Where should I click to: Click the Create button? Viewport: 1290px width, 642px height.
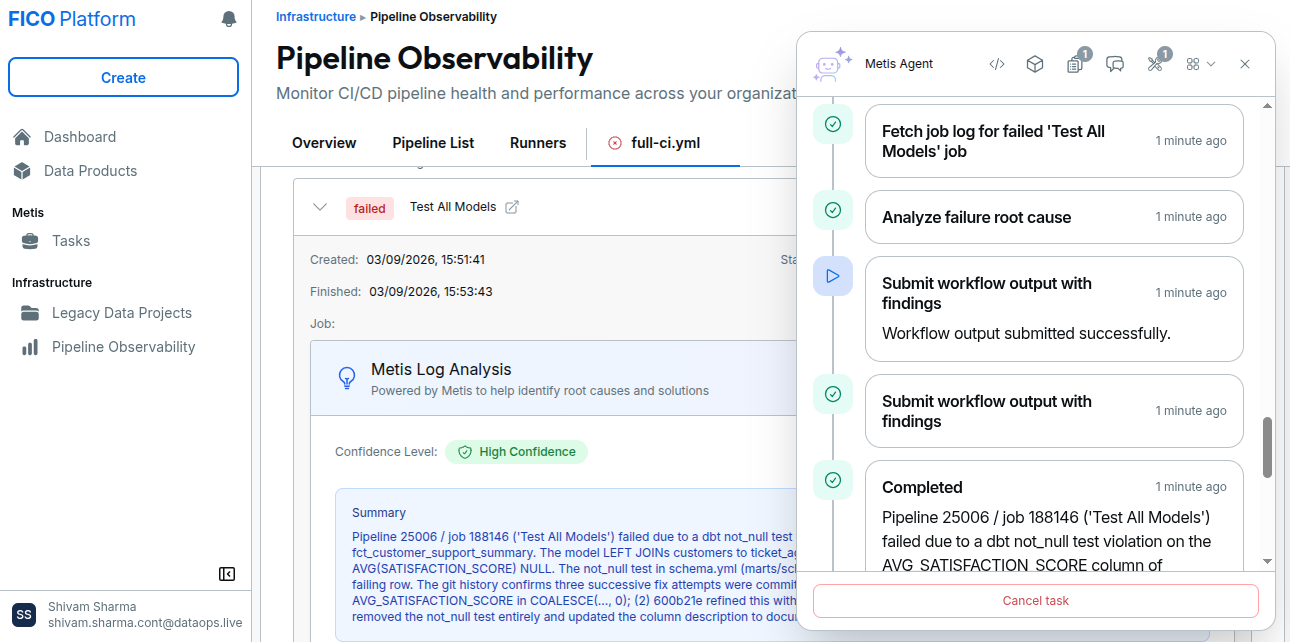pyautogui.click(x=123, y=78)
